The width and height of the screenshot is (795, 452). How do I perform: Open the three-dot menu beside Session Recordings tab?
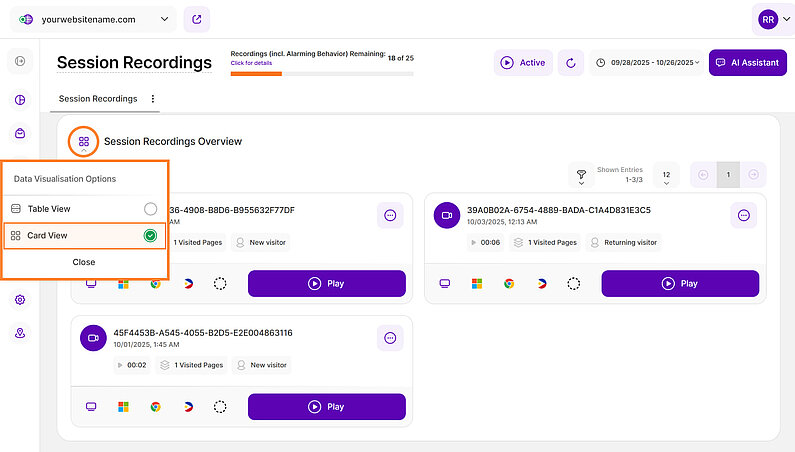tap(153, 99)
